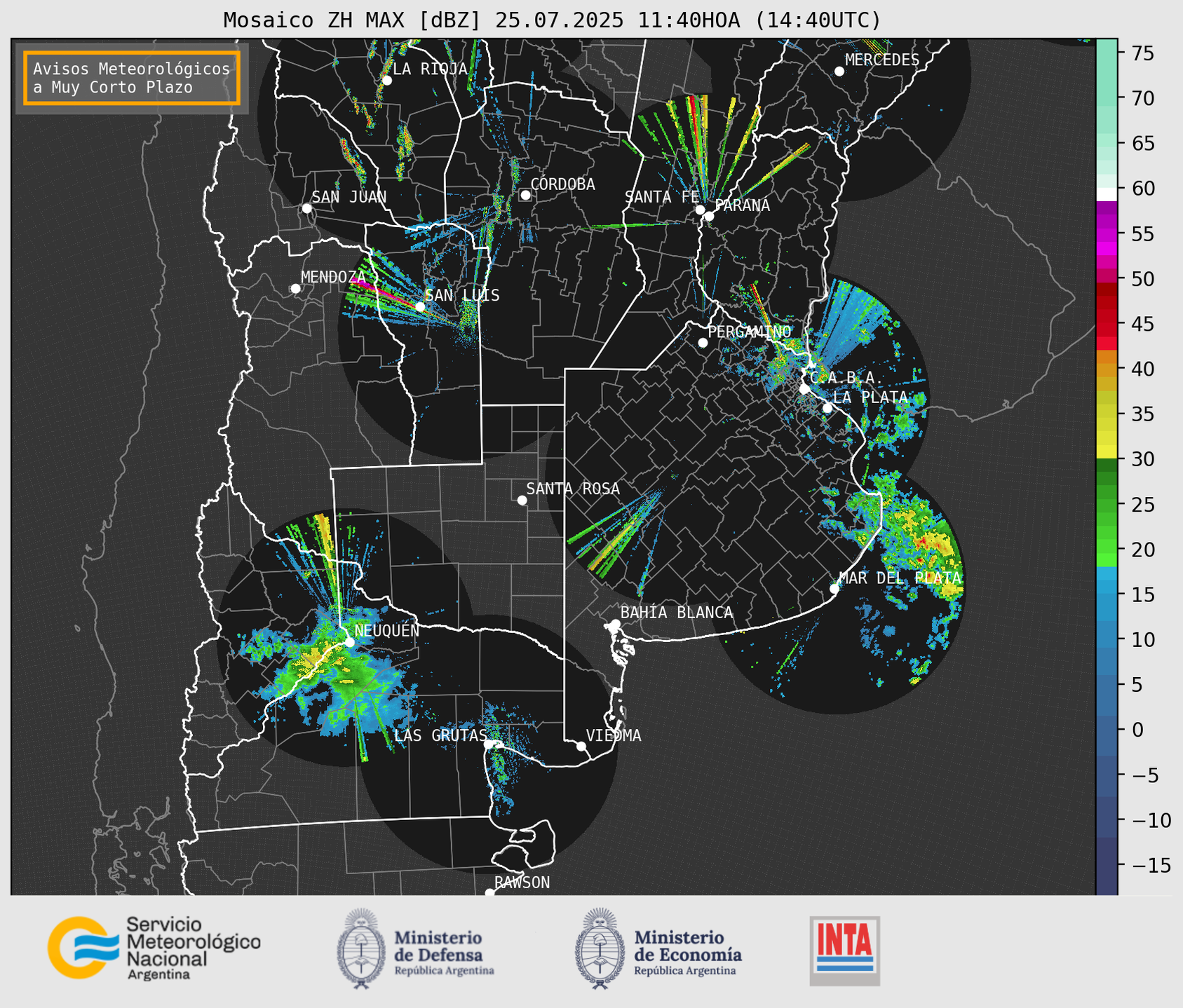Click the BAHÍA BLANCA text label
The height and width of the screenshot is (1008, 1183).
[x=677, y=613]
